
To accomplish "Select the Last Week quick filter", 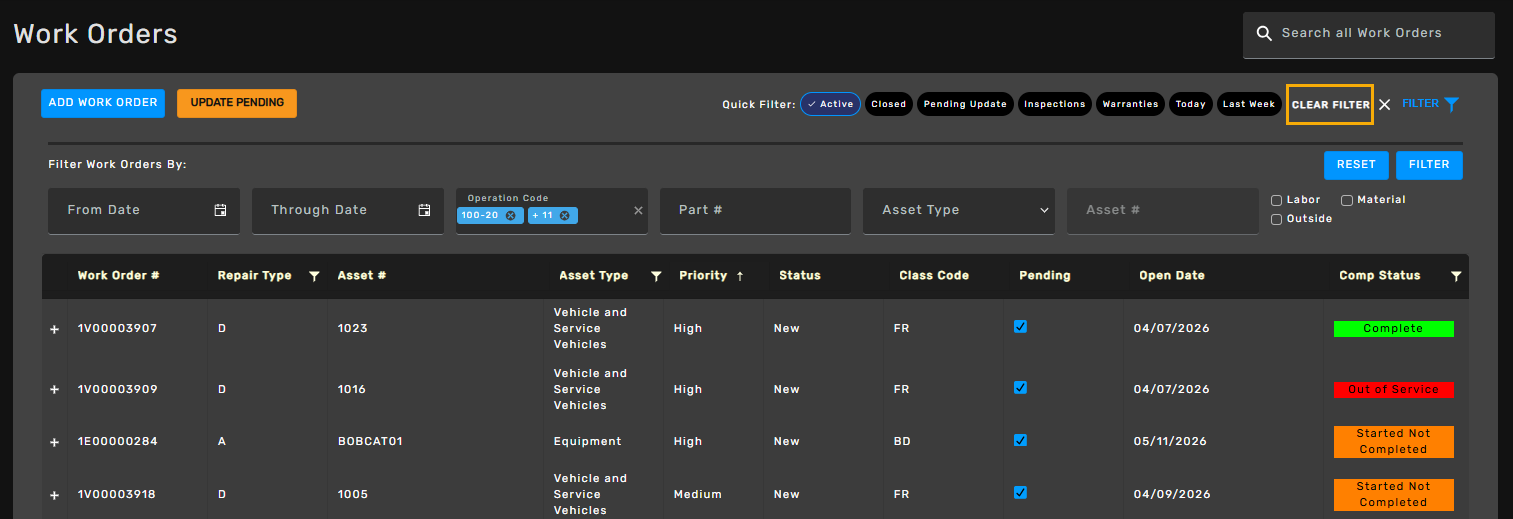I will (x=1249, y=104).
